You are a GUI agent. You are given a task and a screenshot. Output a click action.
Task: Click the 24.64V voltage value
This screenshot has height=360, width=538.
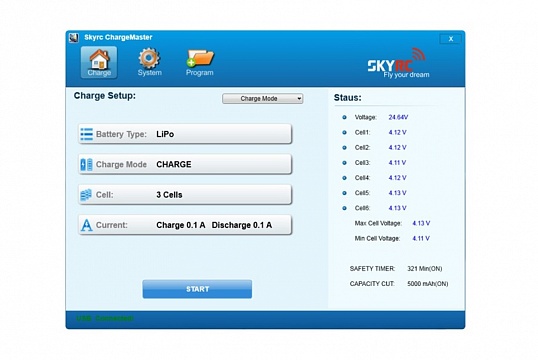pyautogui.click(x=398, y=117)
